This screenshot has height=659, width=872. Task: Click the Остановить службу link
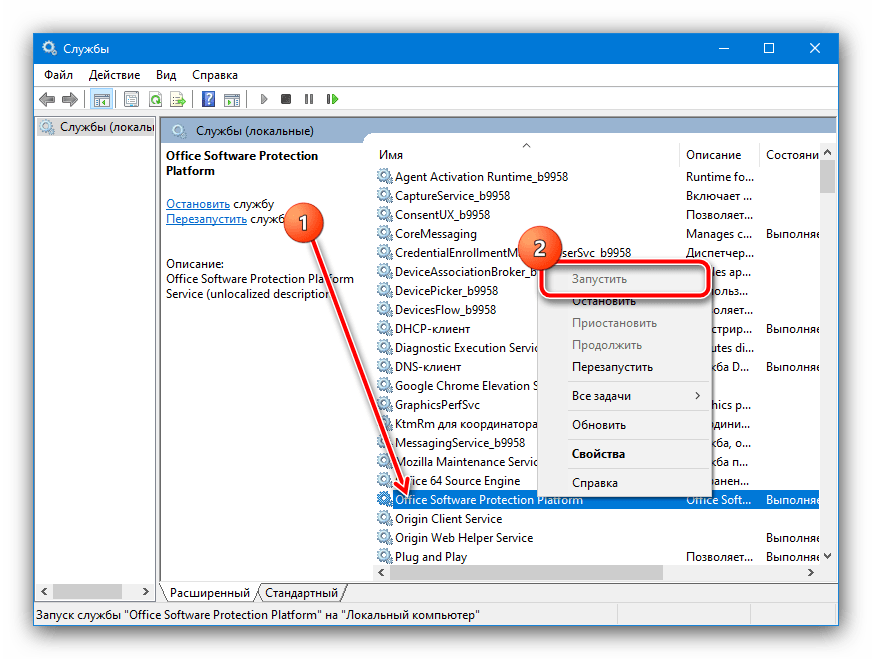(197, 204)
